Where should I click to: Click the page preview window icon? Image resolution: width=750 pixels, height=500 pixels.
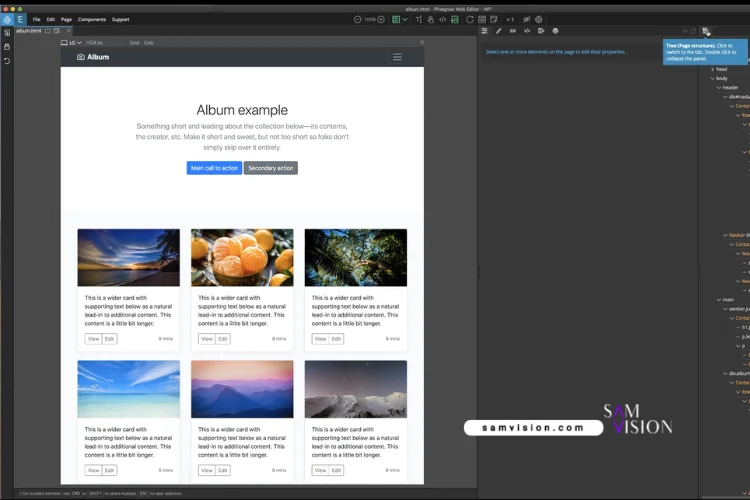point(494,20)
